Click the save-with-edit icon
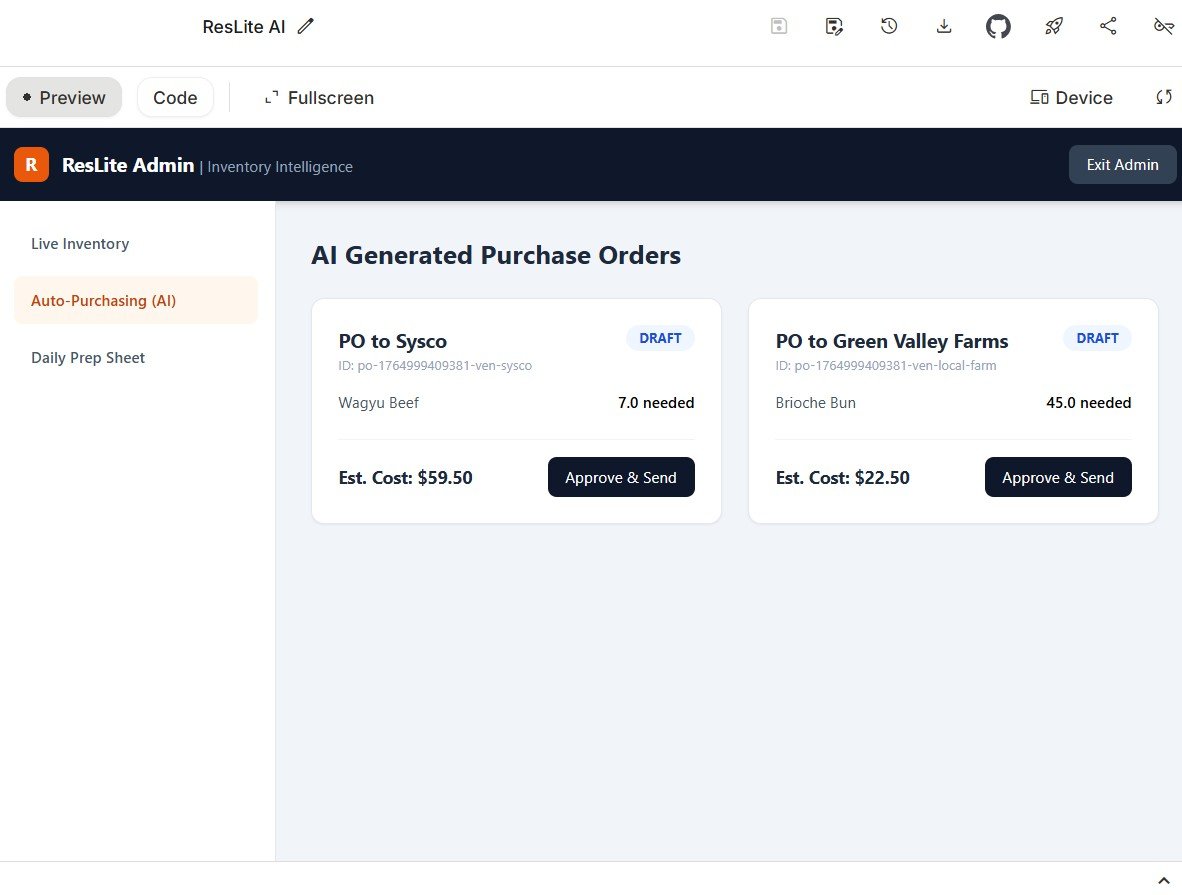 [834, 26]
